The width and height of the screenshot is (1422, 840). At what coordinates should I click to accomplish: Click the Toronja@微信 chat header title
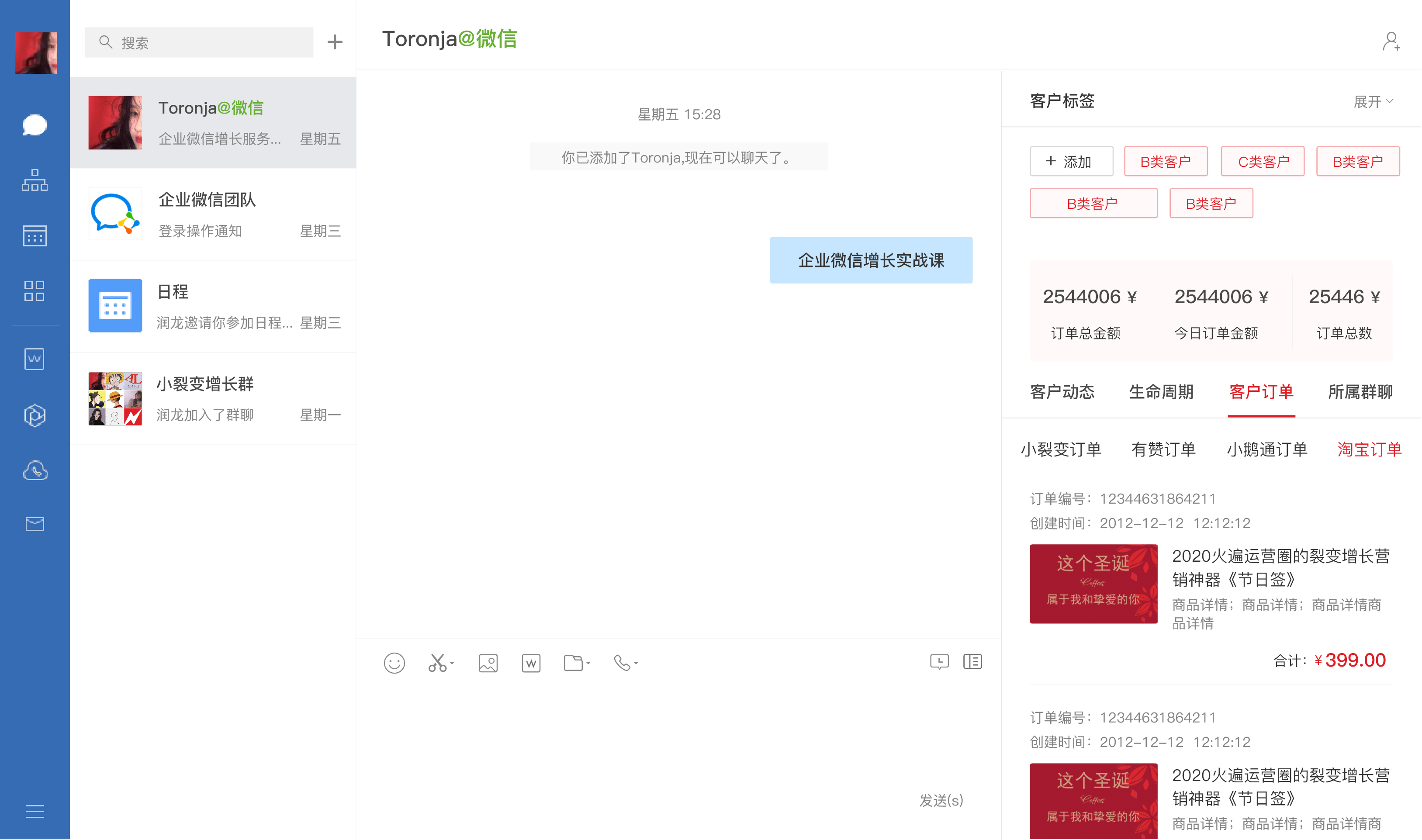(450, 39)
